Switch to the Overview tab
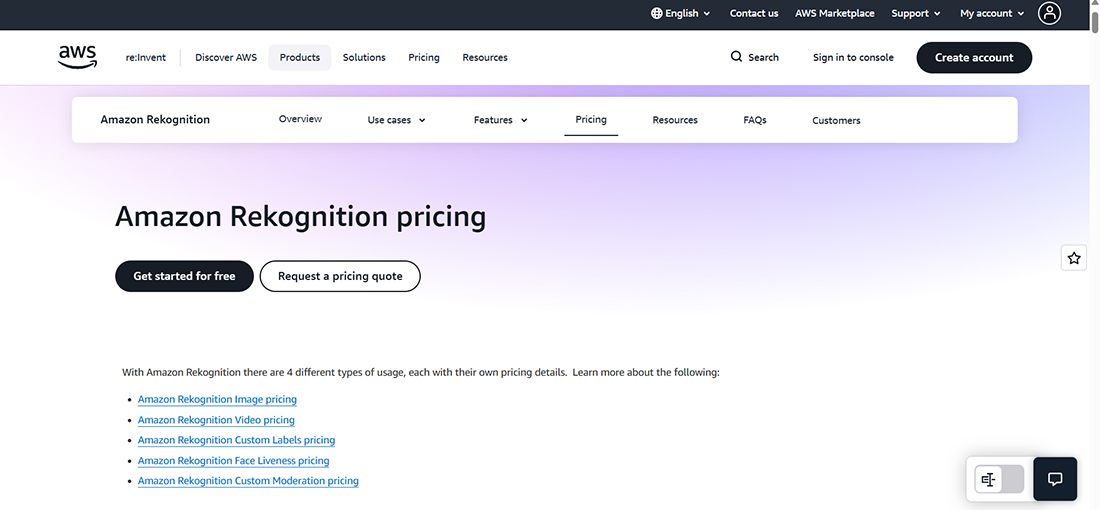The image size is (1100, 510). [300, 119]
